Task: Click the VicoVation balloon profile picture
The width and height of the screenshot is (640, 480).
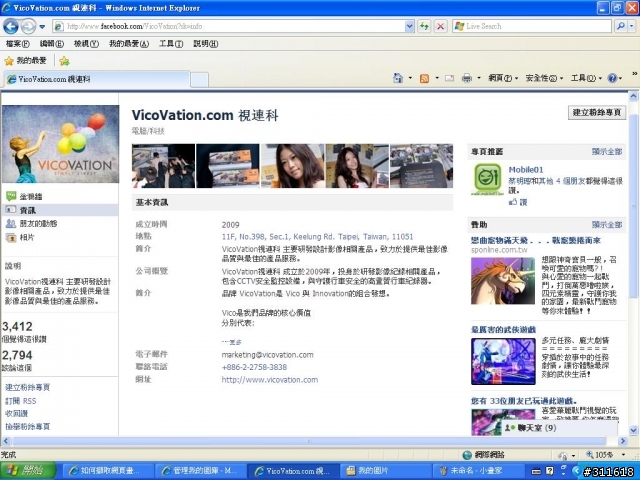Action: click(60, 144)
